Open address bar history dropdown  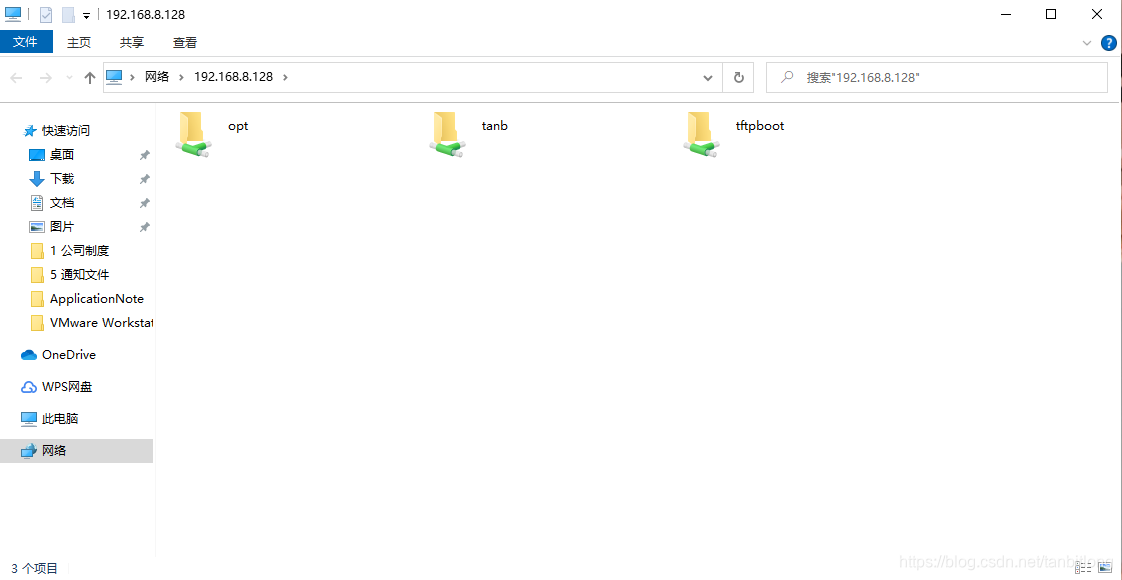pyautogui.click(x=708, y=77)
